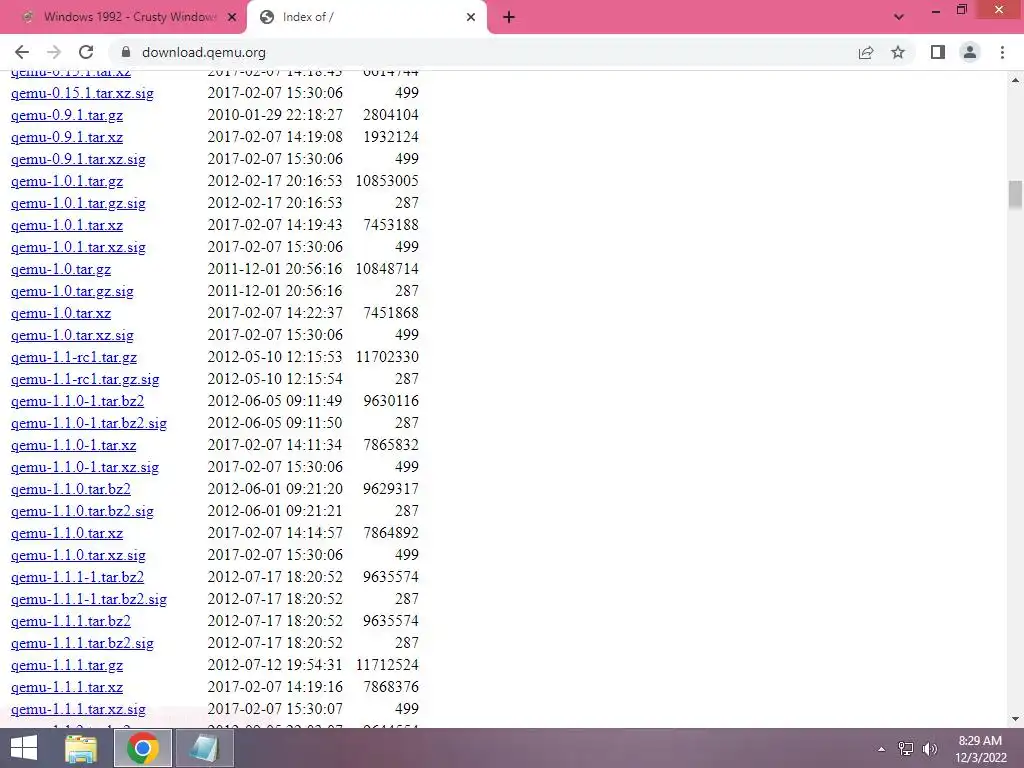Viewport: 1024px width, 768px height.
Task: Click the Chrome taskbar icon
Action: click(143, 748)
